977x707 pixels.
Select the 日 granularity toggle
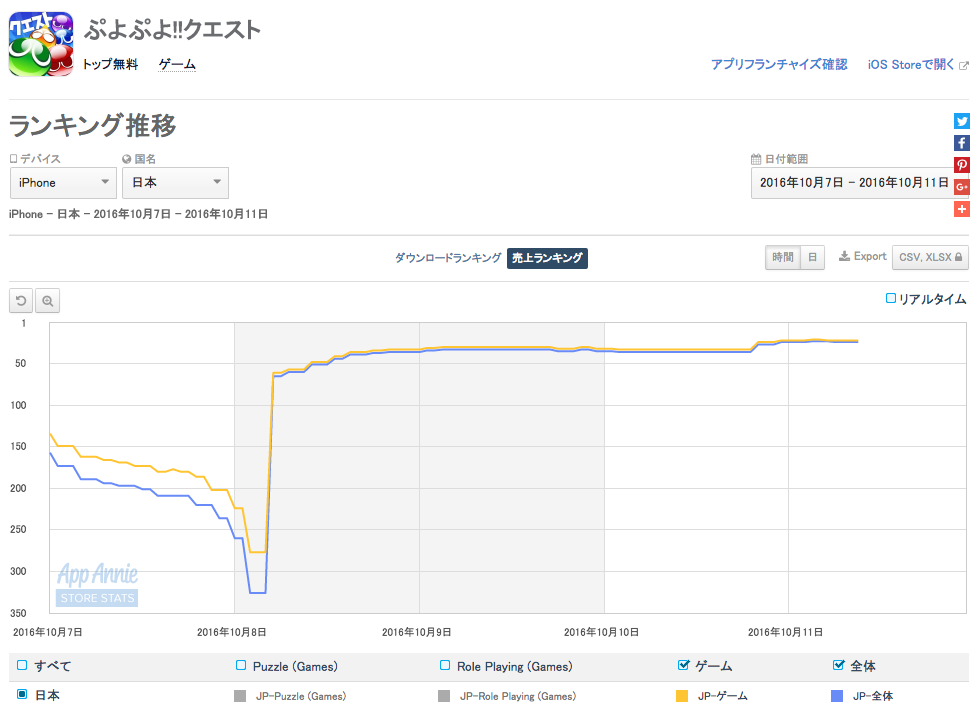click(813, 257)
